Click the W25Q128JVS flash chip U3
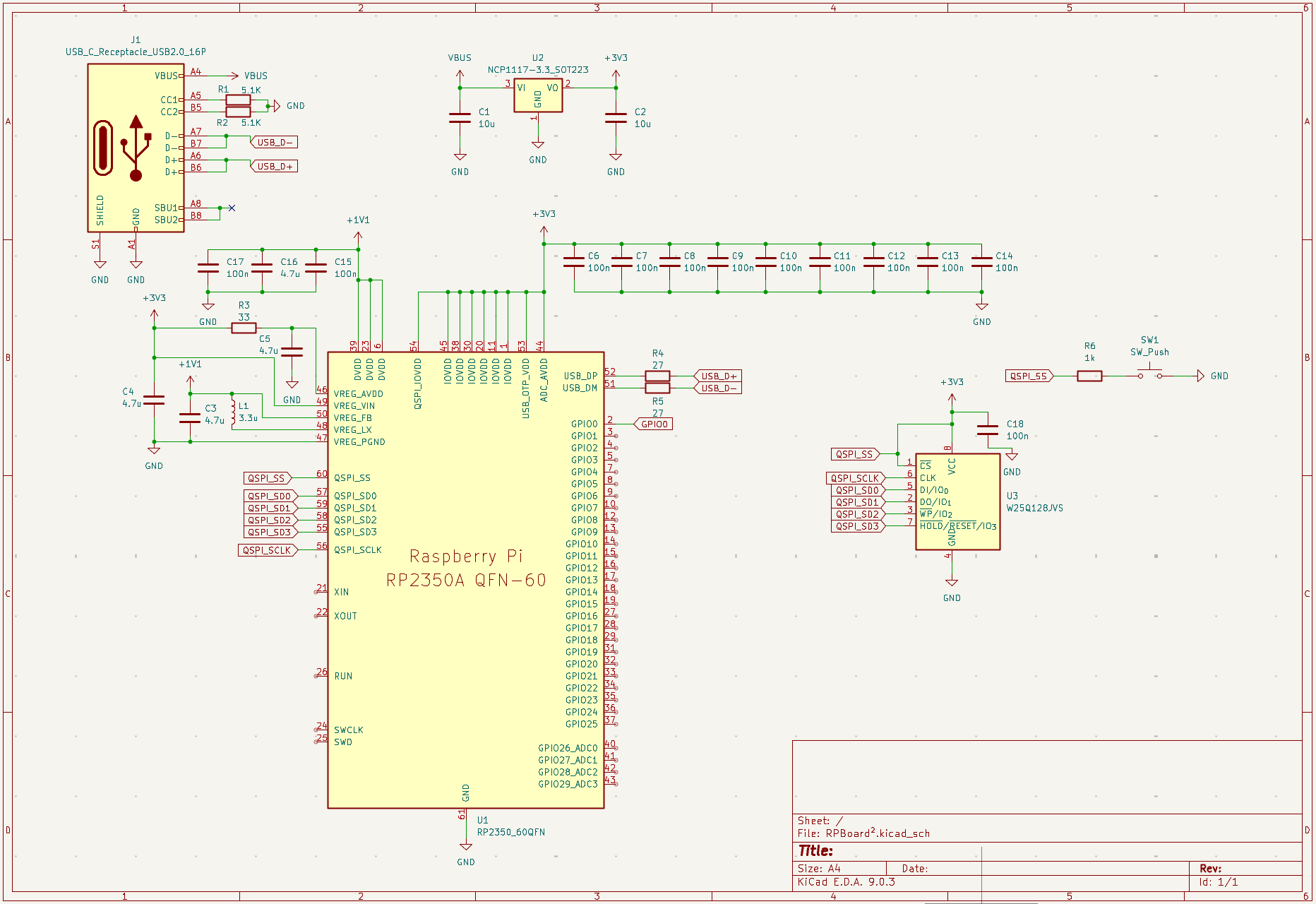The image size is (1316, 904). [957, 501]
